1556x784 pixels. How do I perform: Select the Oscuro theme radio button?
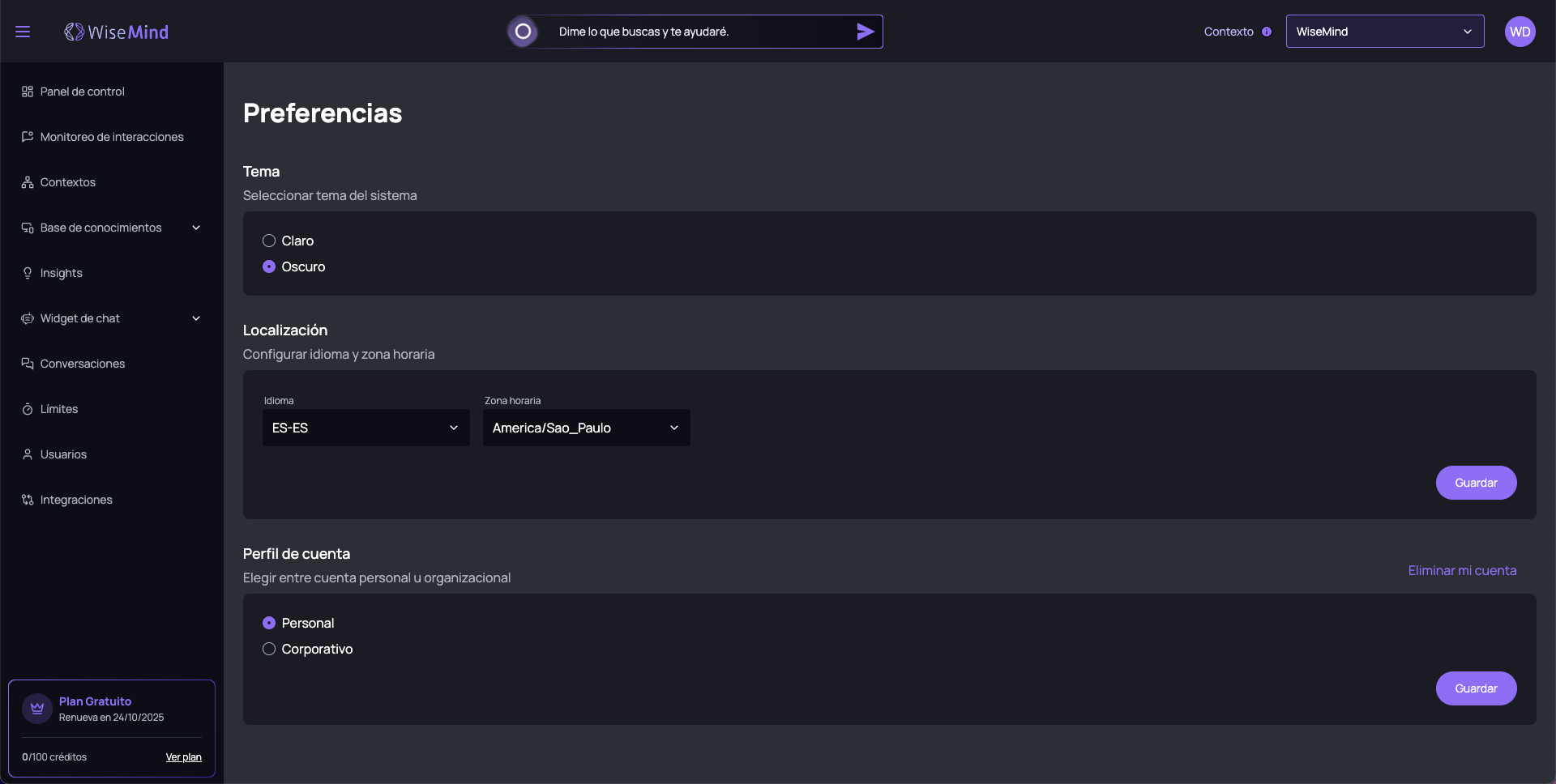[x=269, y=266]
